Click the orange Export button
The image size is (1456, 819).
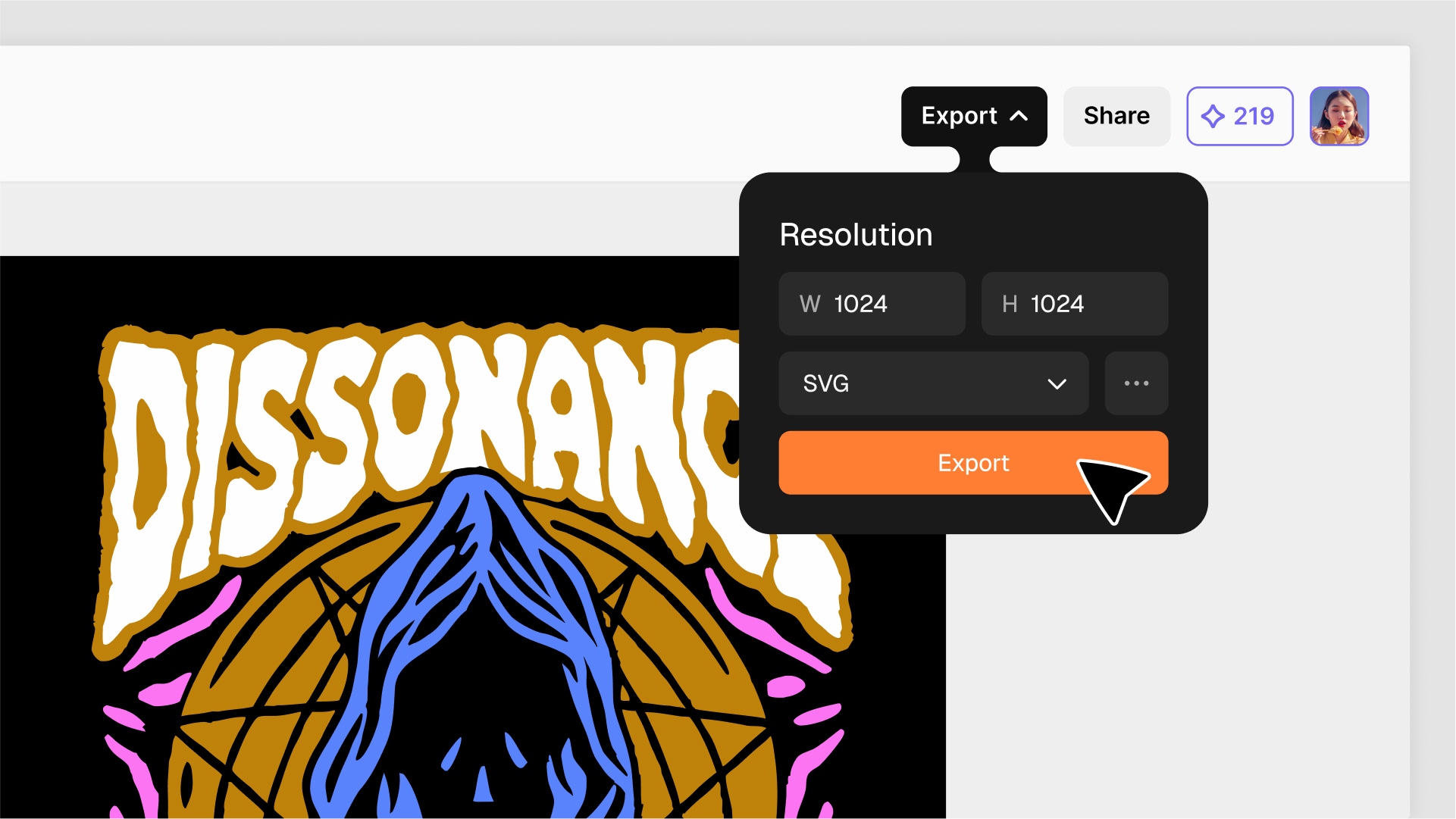pyautogui.click(x=973, y=463)
